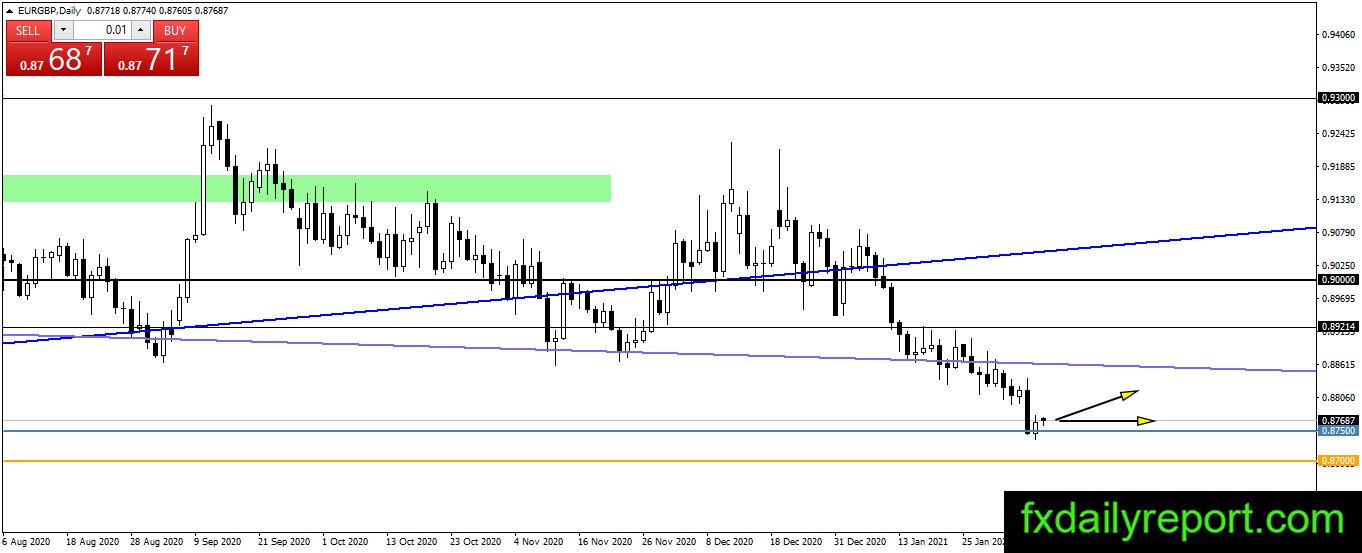
Task: Select the orange horizontal line at 0.87000
Action: tap(660, 461)
